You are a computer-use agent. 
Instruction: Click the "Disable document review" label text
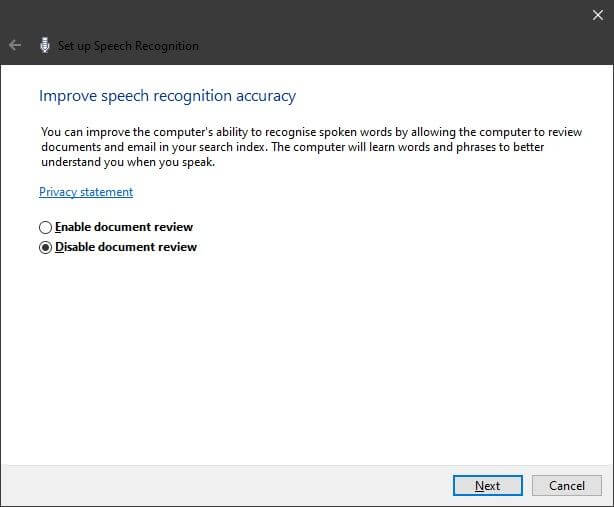coord(126,247)
